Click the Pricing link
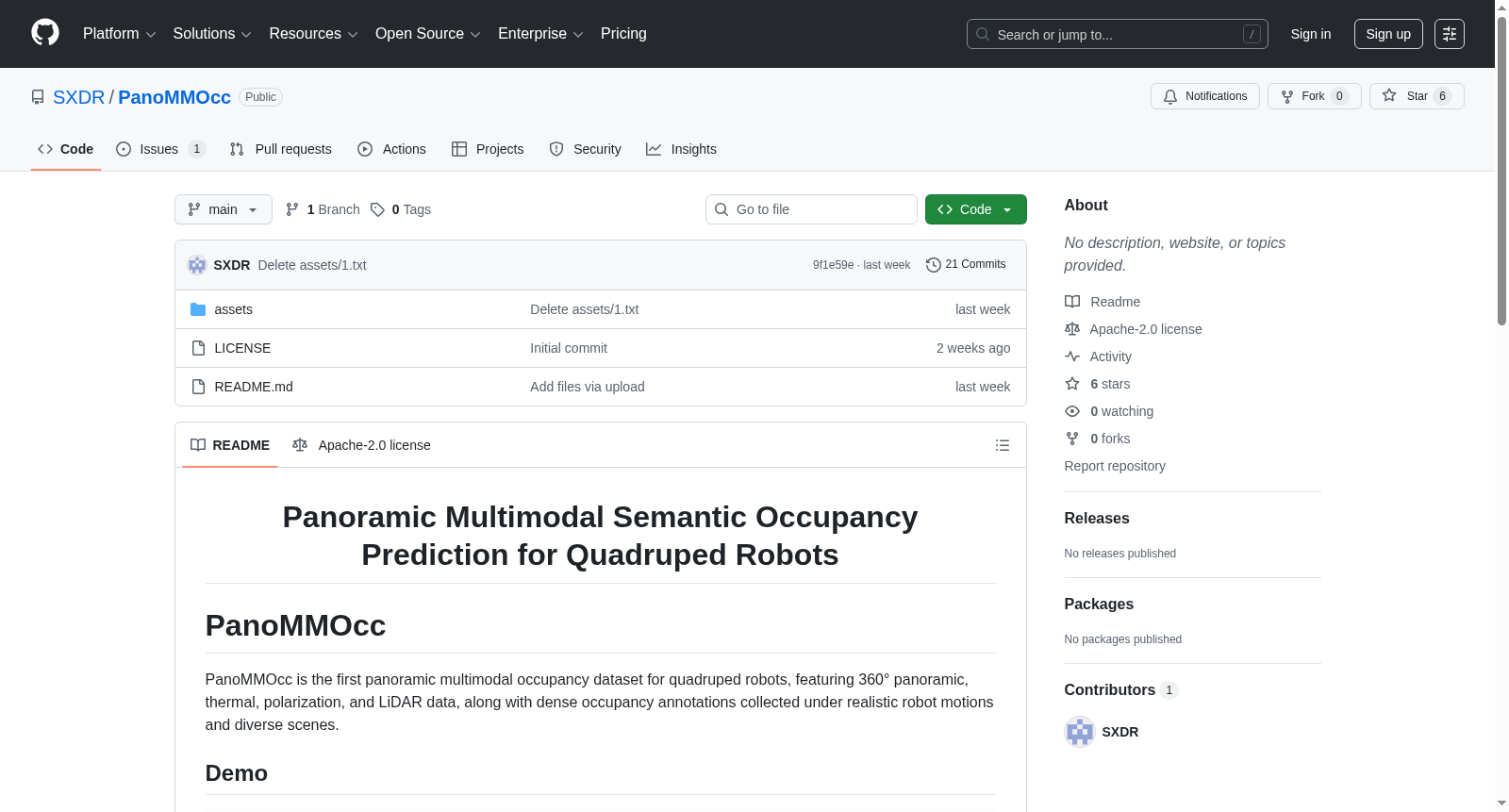The height and width of the screenshot is (812, 1509). pyautogui.click(x=623, y=34)
